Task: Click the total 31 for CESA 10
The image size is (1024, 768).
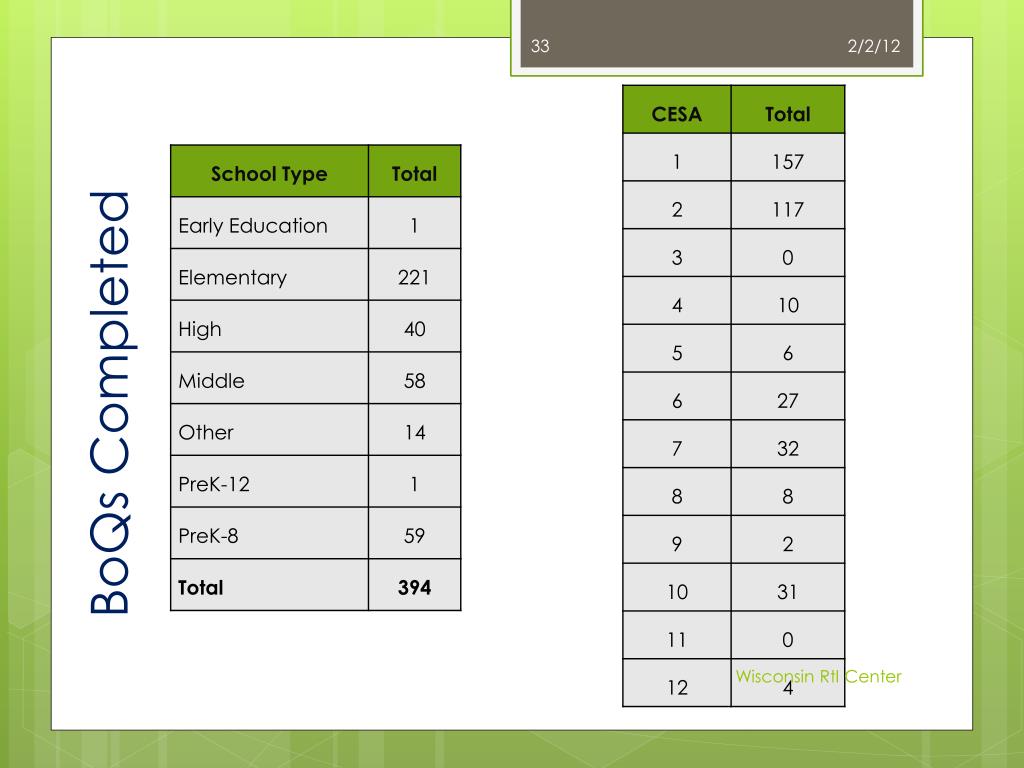Action: click(788, 592)
